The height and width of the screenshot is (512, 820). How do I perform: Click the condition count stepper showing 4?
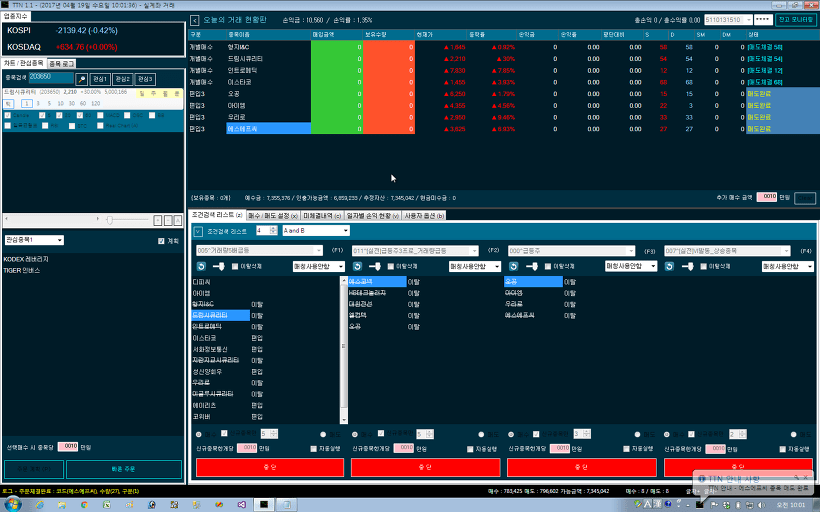(267, 231)
